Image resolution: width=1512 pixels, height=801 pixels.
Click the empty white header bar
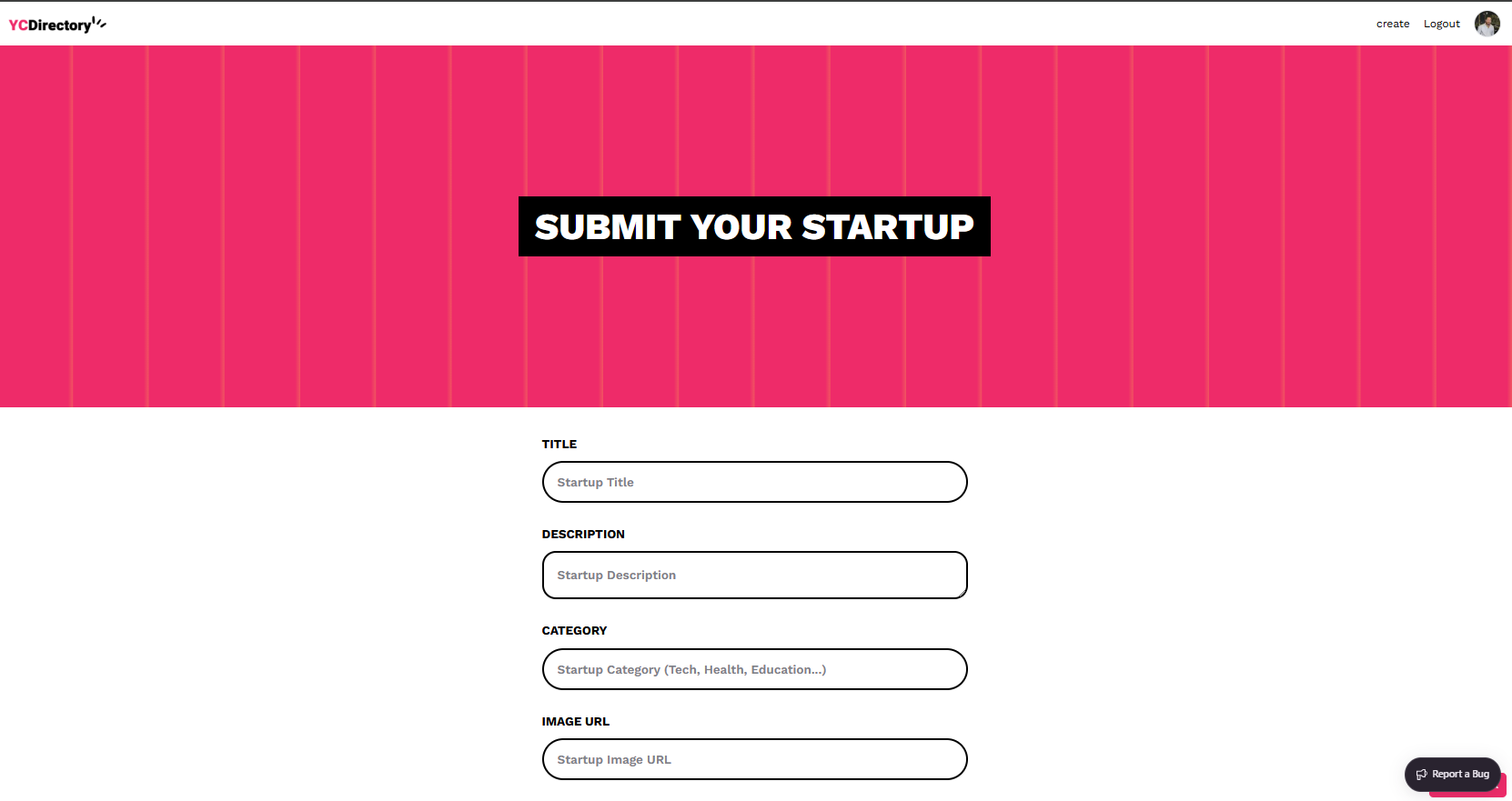728,25
